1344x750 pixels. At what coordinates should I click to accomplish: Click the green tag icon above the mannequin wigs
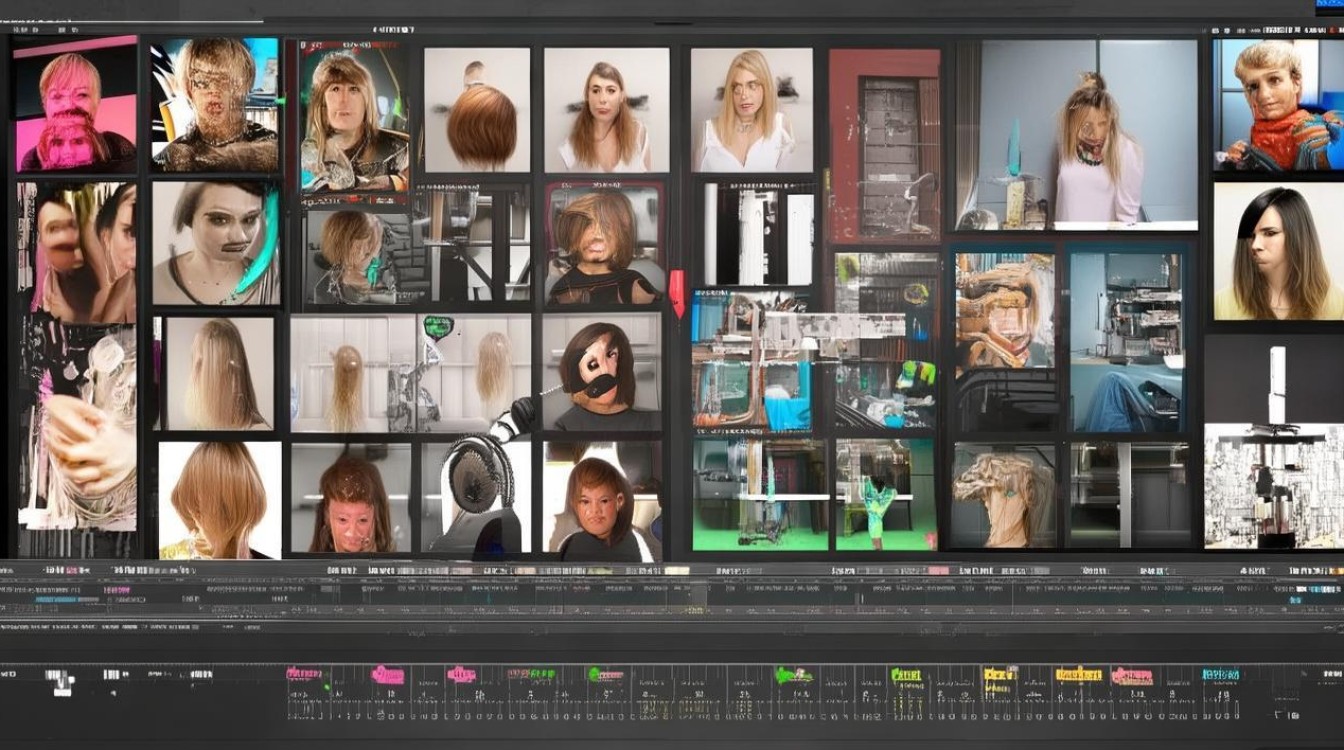coord(437,327)
